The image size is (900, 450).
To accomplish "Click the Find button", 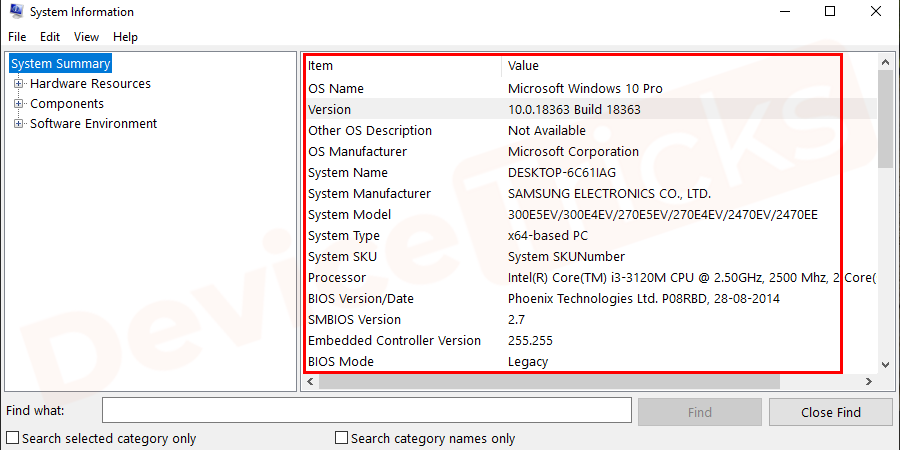I will (700, 412).
